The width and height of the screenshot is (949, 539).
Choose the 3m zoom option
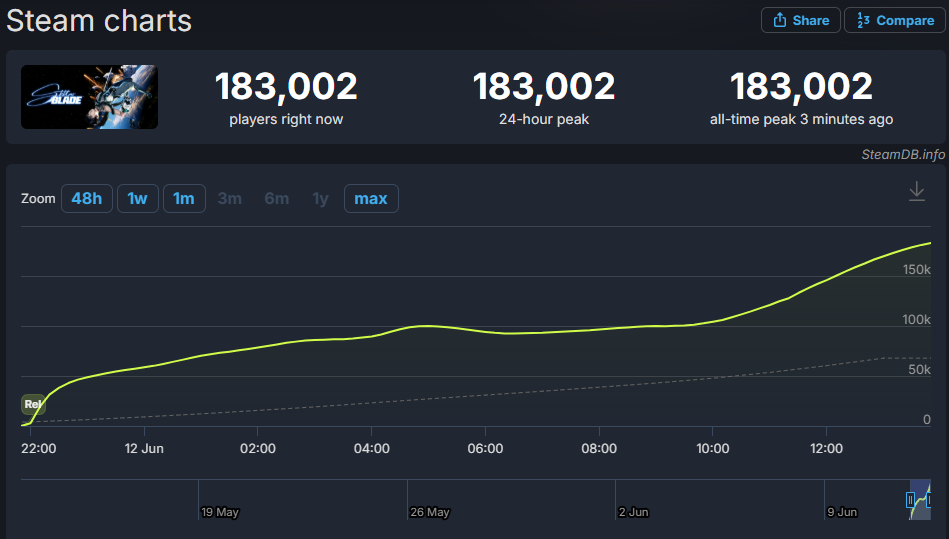coord(229,198)
